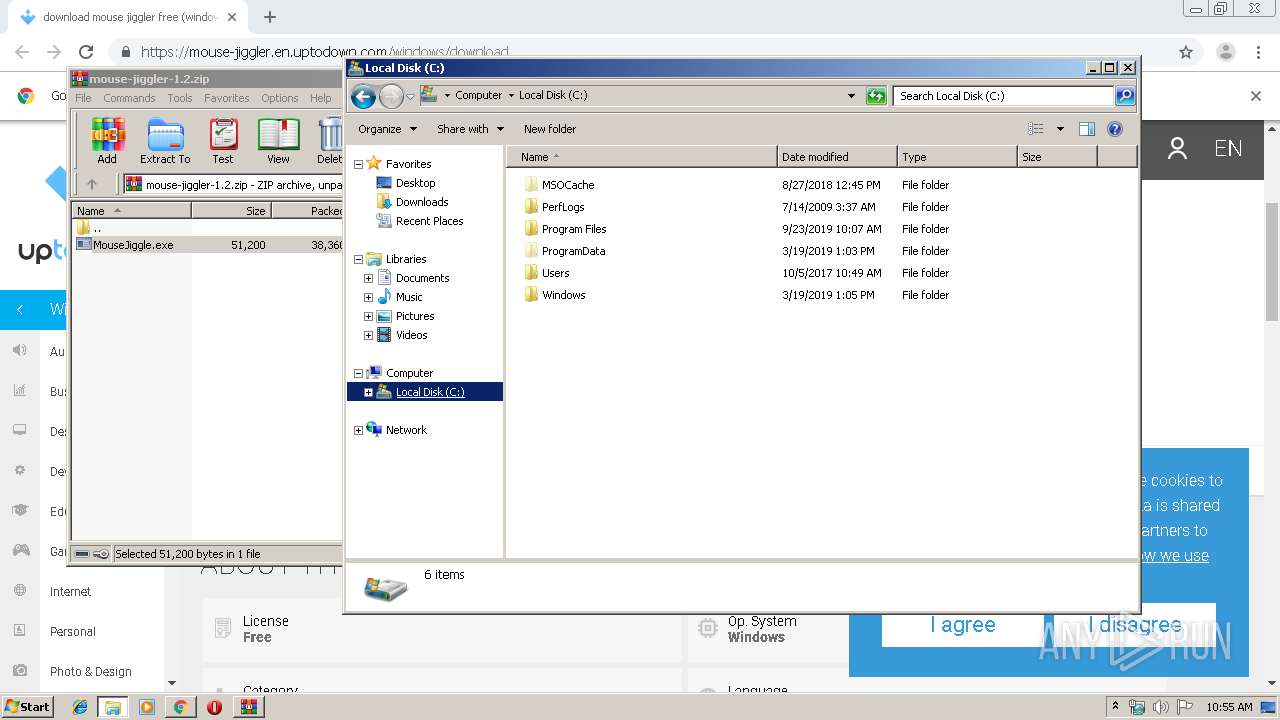
Task: Click WinRAR up-one-level arrow button
Action: tap(92, 184)
